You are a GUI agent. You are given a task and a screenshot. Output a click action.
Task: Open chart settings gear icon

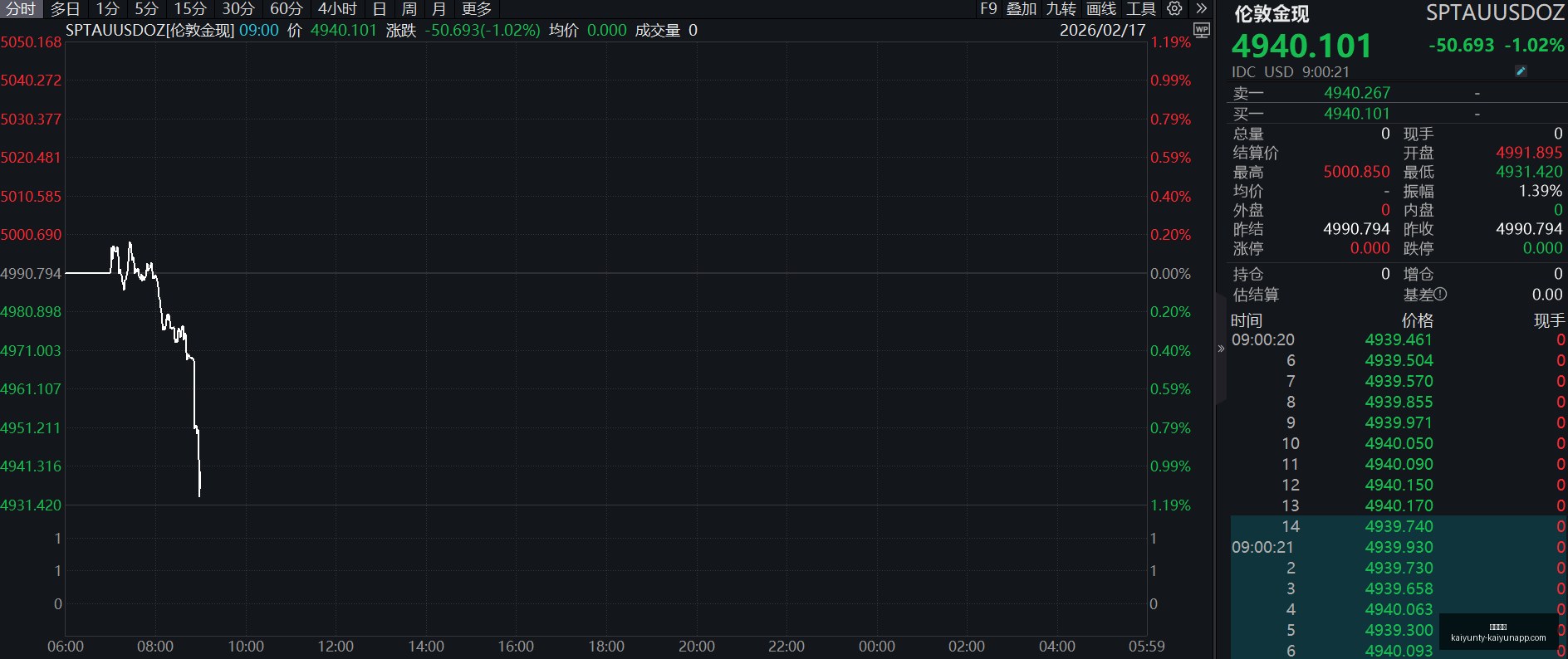pos(1174,8)
